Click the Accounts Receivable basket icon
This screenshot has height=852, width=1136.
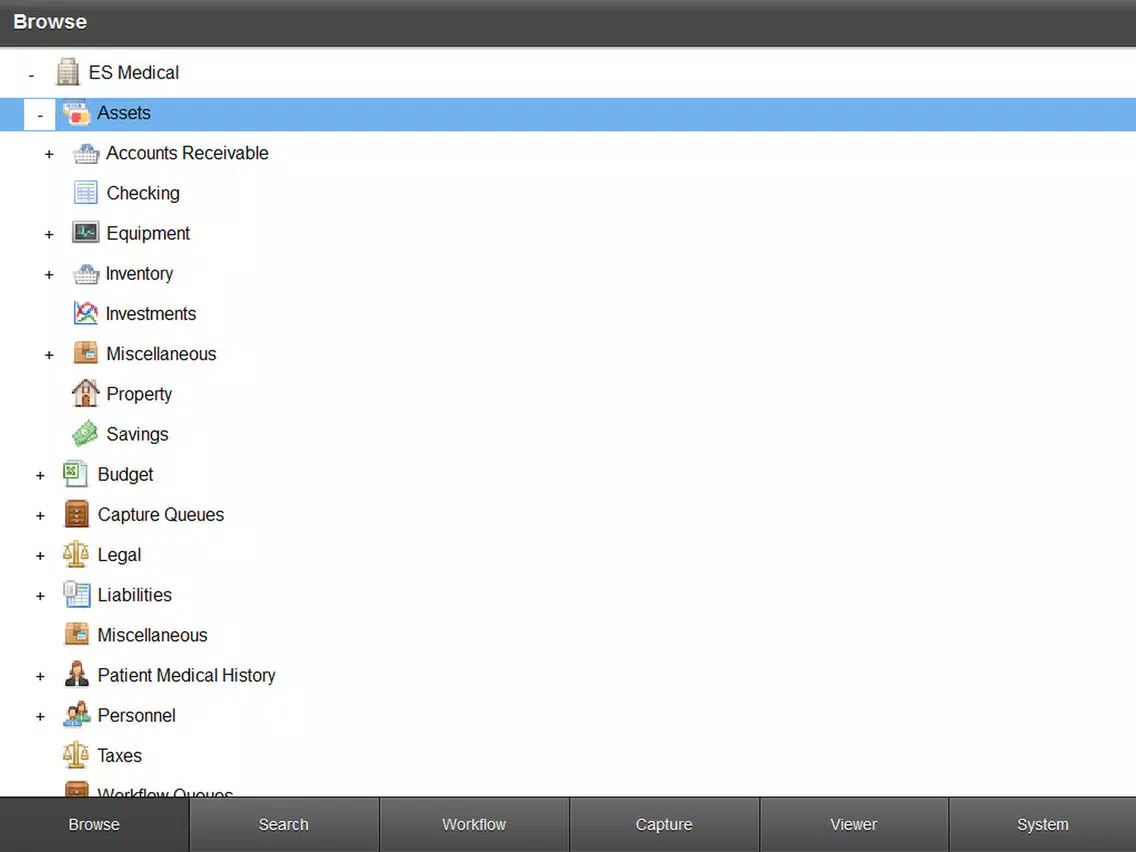tap(85, 154)
